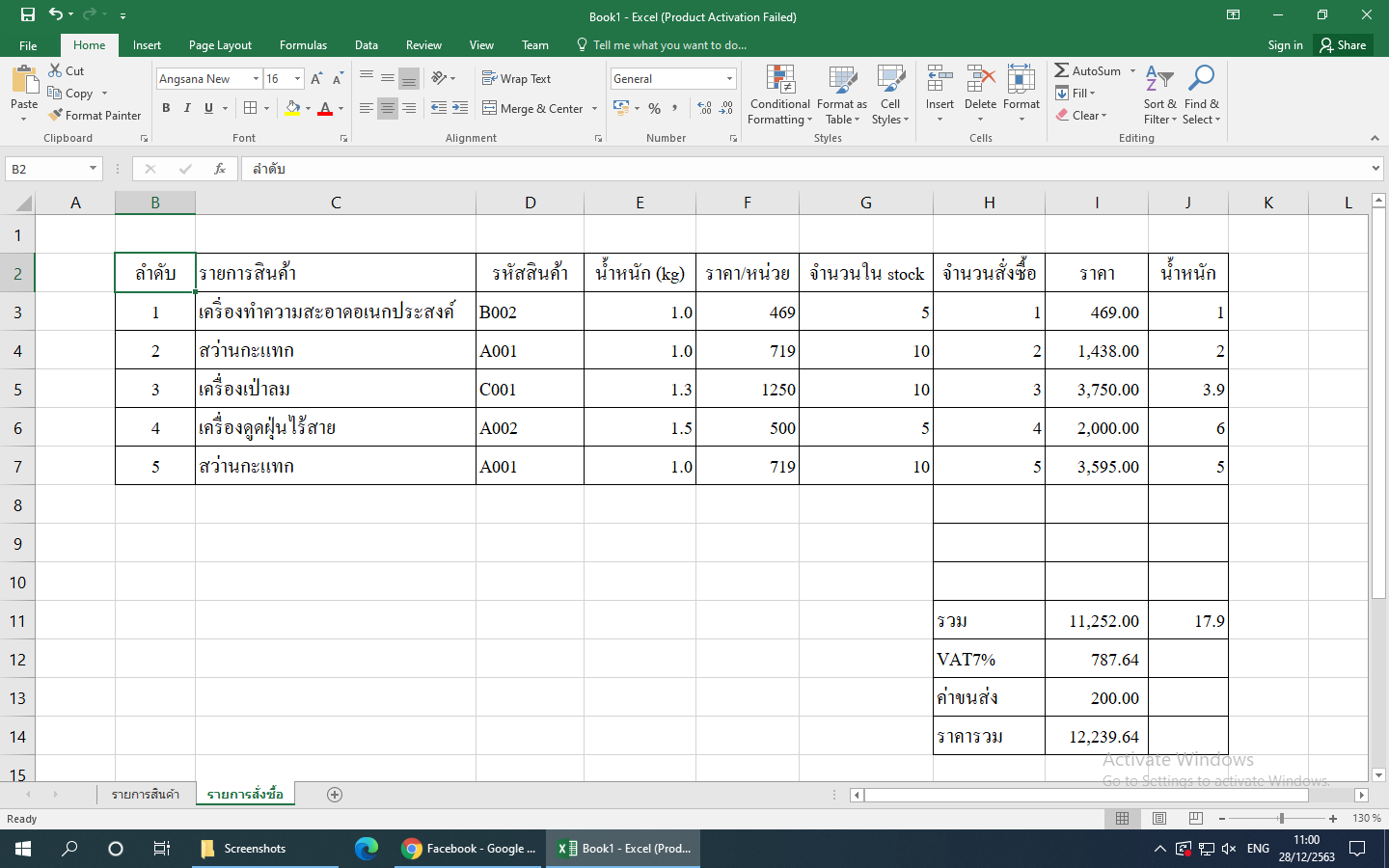Image resolution: width=1389 pixels, height=868 pixels.
Task: Switch to the Formulas ribbon tab
Action: coord(303,45)
